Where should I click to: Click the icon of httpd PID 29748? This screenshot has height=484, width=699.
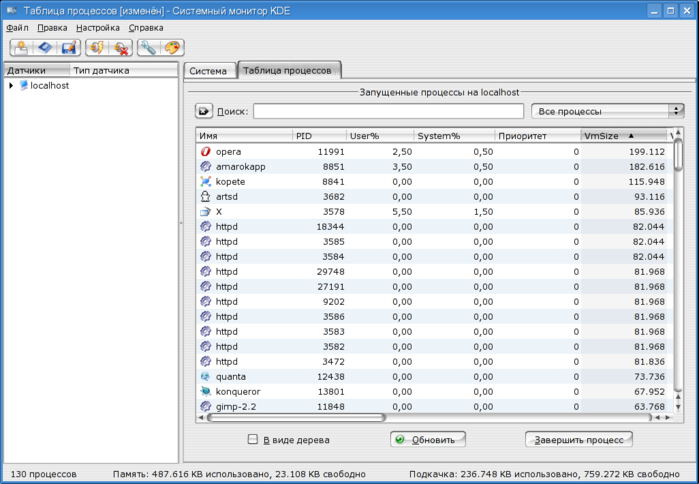tap(206, 271)
